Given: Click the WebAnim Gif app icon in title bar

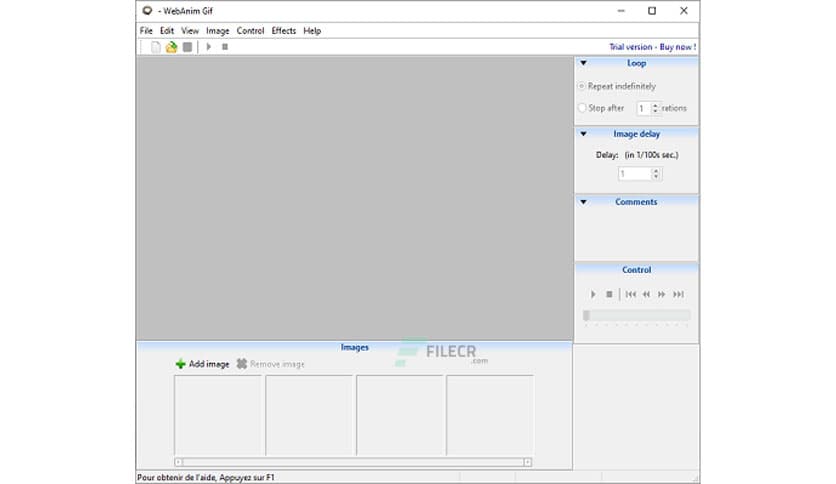Looking at the screenshot, I should [x=147, y=11].
